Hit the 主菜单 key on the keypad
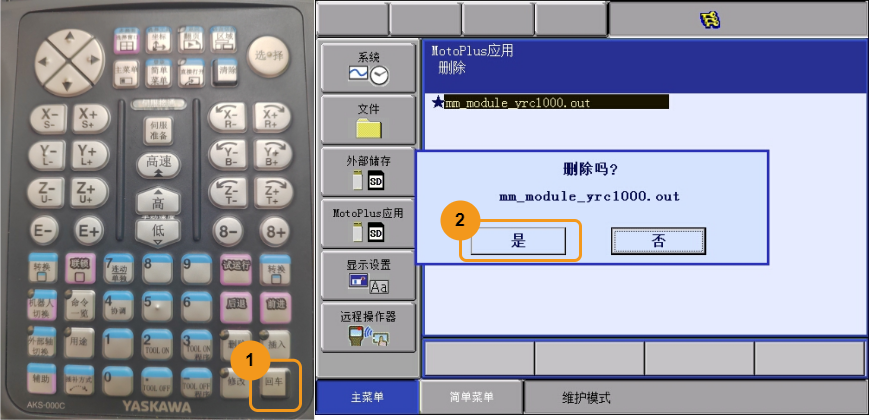Viewport: 870px width, 420px height. [127, 74]
